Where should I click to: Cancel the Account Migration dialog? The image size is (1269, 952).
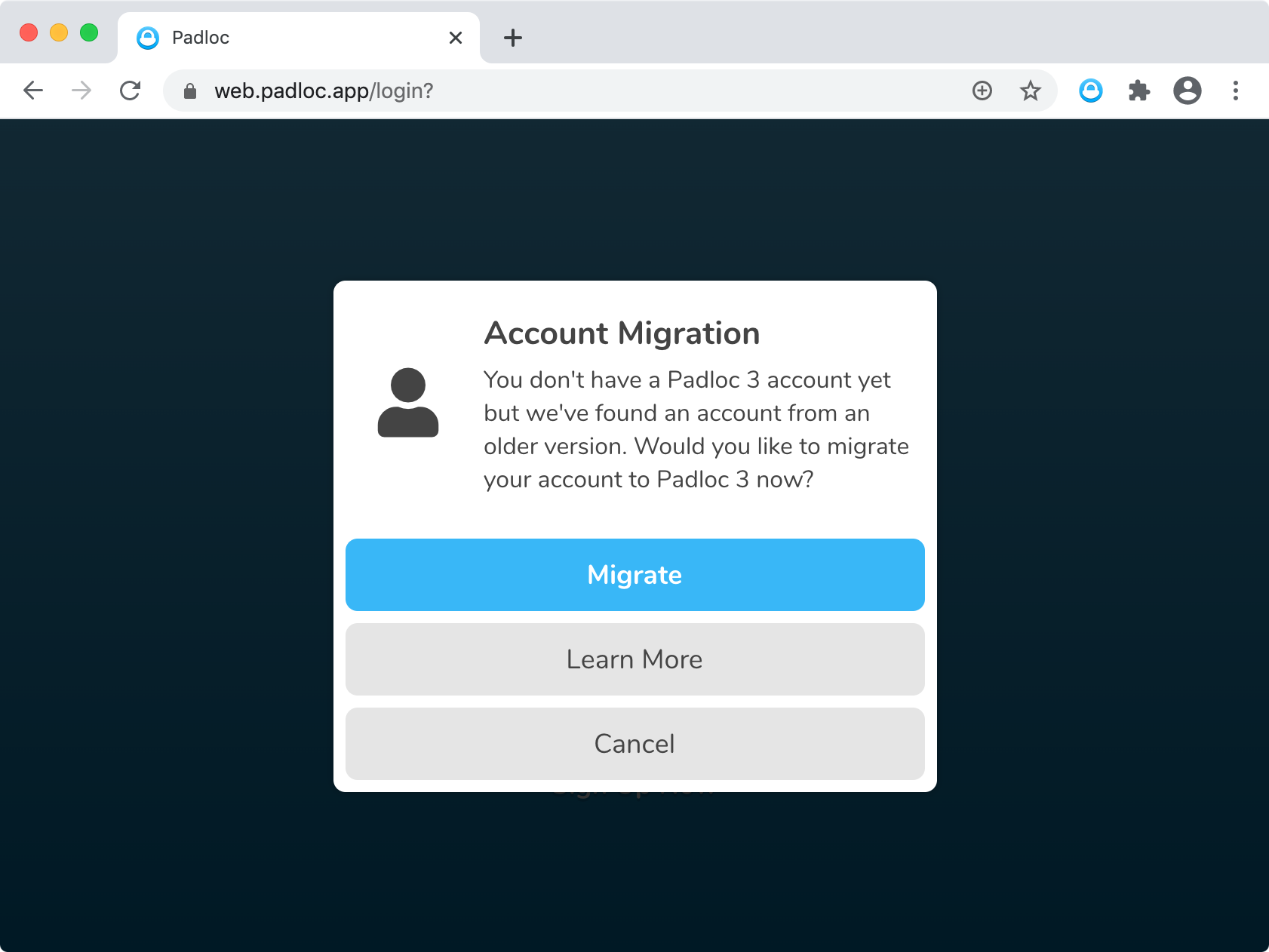click(634, 744)
